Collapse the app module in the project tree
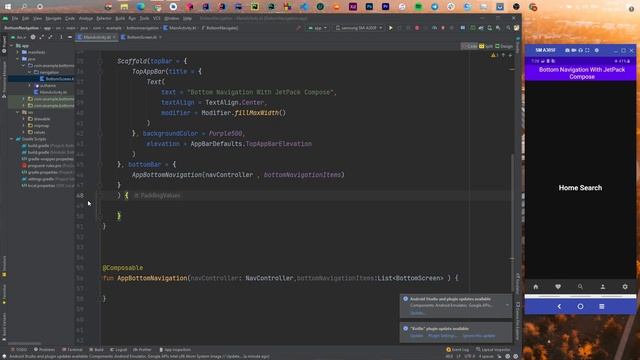This screenshot has height=360, width=640. [12, 46]
